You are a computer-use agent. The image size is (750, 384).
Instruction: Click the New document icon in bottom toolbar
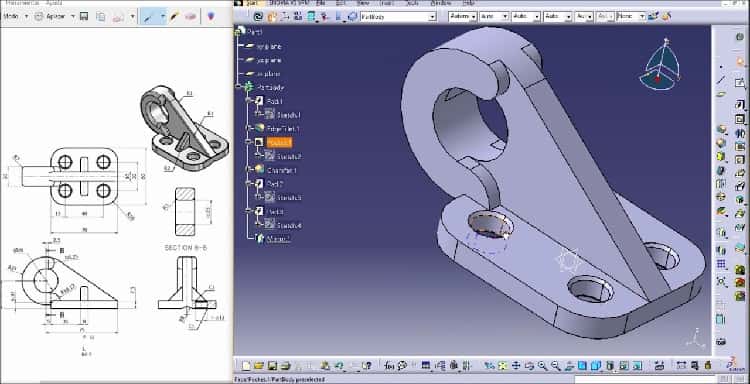(246, 366)
